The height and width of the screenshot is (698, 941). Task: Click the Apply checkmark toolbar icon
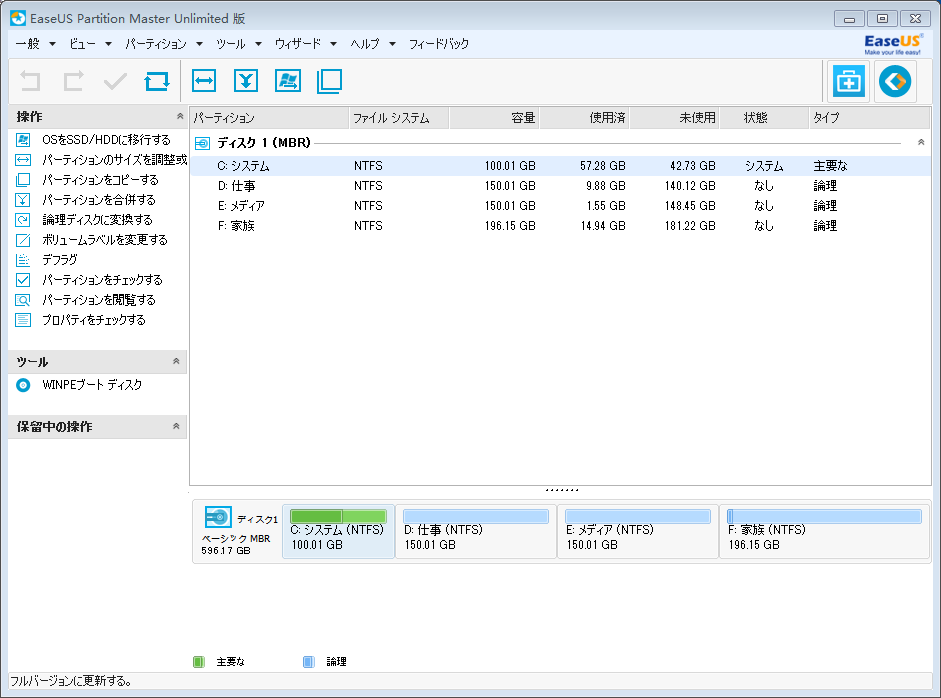pos(115,81)
